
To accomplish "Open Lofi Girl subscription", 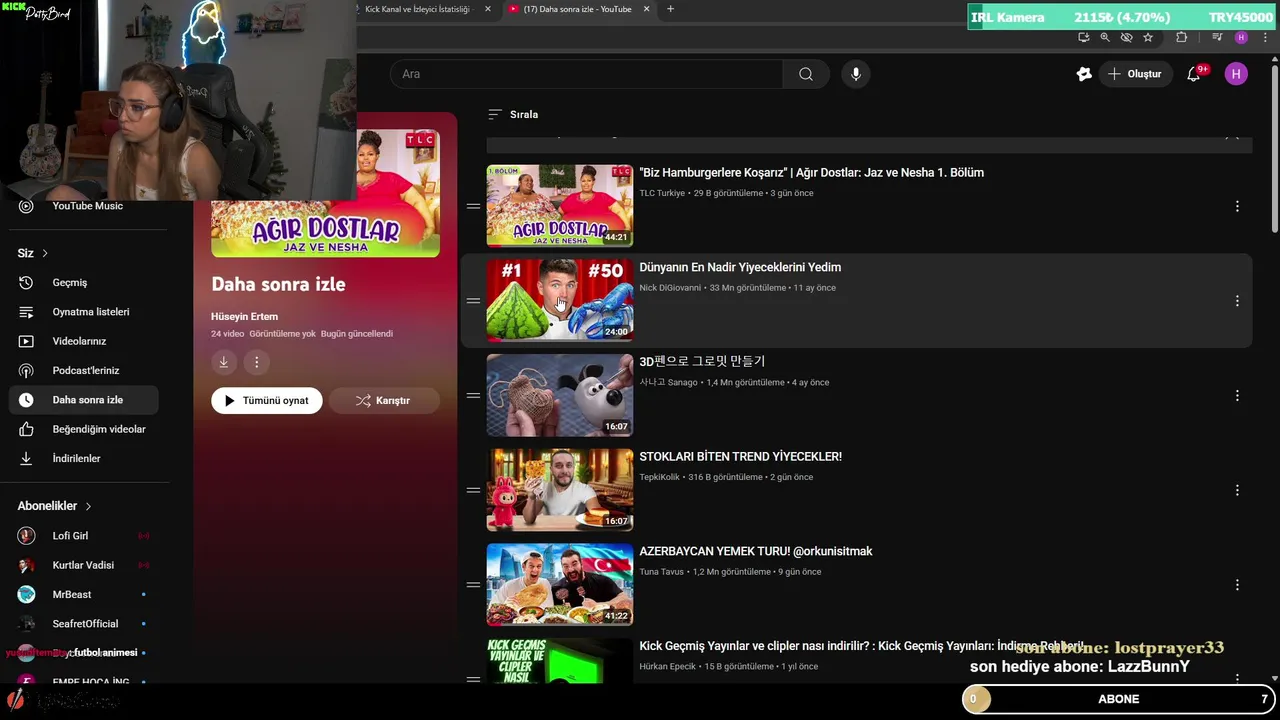I will point(84,536).
